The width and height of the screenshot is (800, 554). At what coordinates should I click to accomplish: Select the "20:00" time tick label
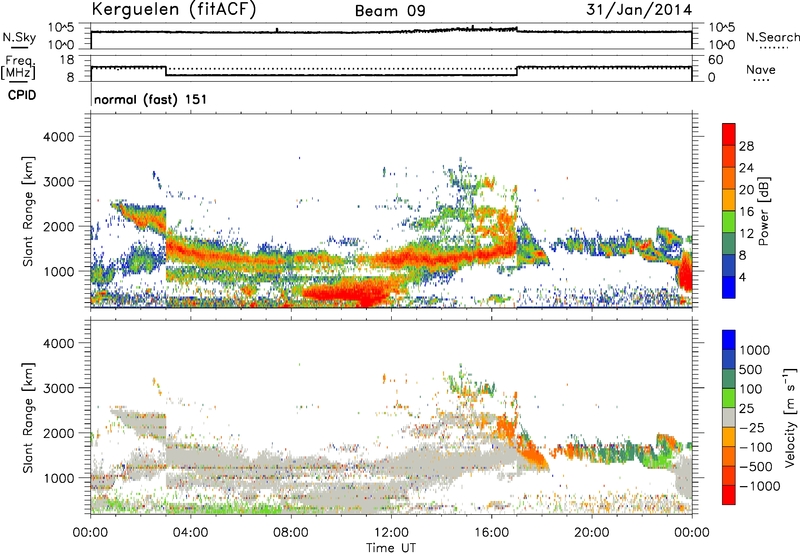click(591, 533)
